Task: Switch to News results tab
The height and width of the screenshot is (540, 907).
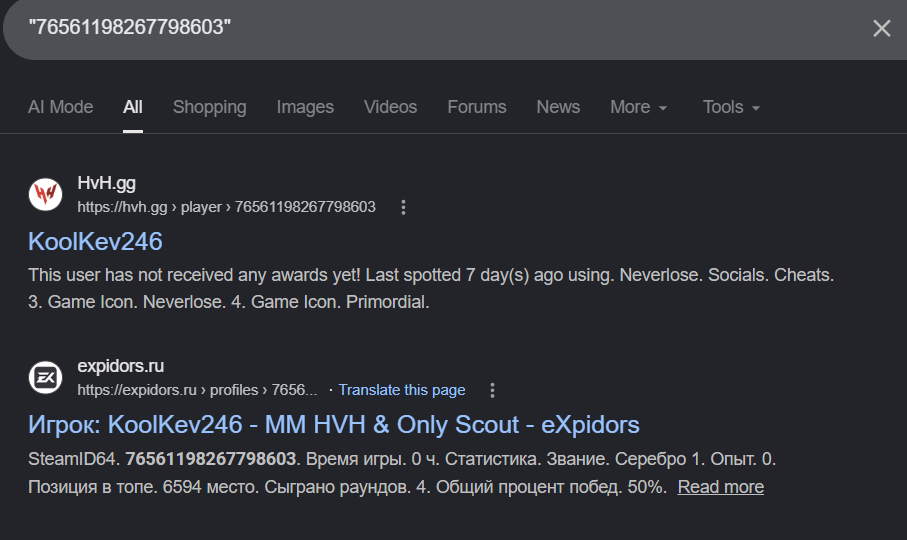Action: pyautogui.click(x=558, y=107)
